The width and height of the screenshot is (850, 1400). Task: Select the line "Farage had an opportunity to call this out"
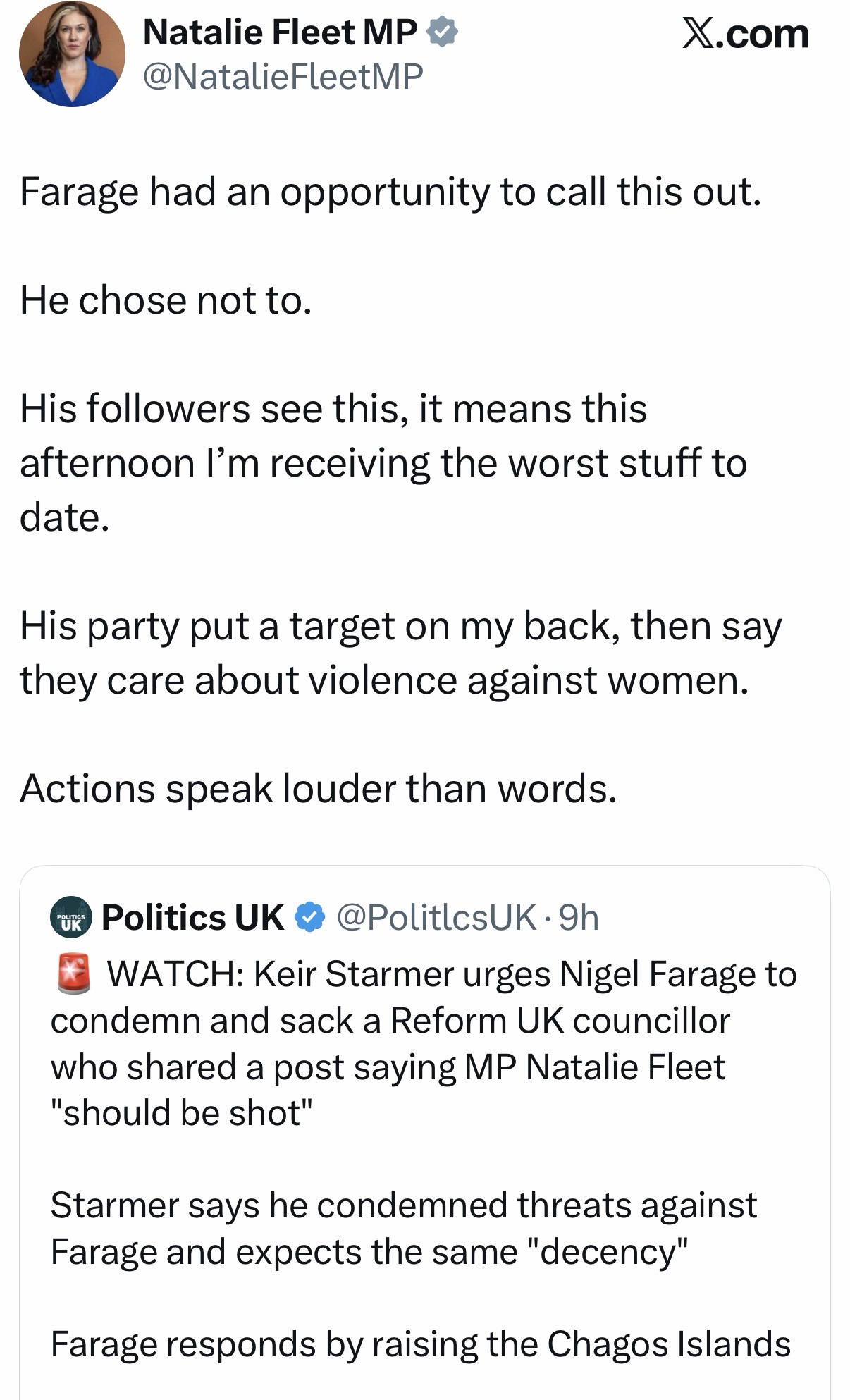click(x=390, y=192)
